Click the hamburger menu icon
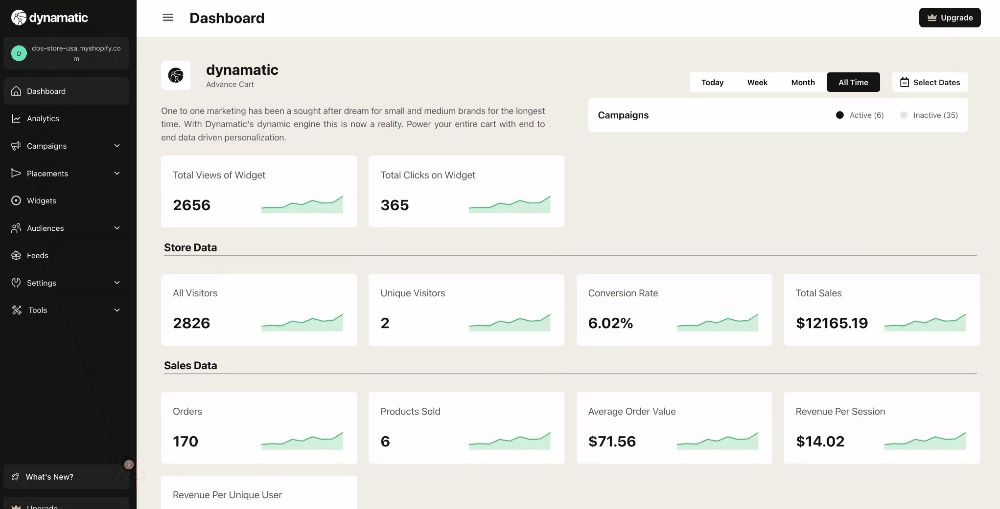The height and width of the screenshot is (509, 1000). coord(168,18)
